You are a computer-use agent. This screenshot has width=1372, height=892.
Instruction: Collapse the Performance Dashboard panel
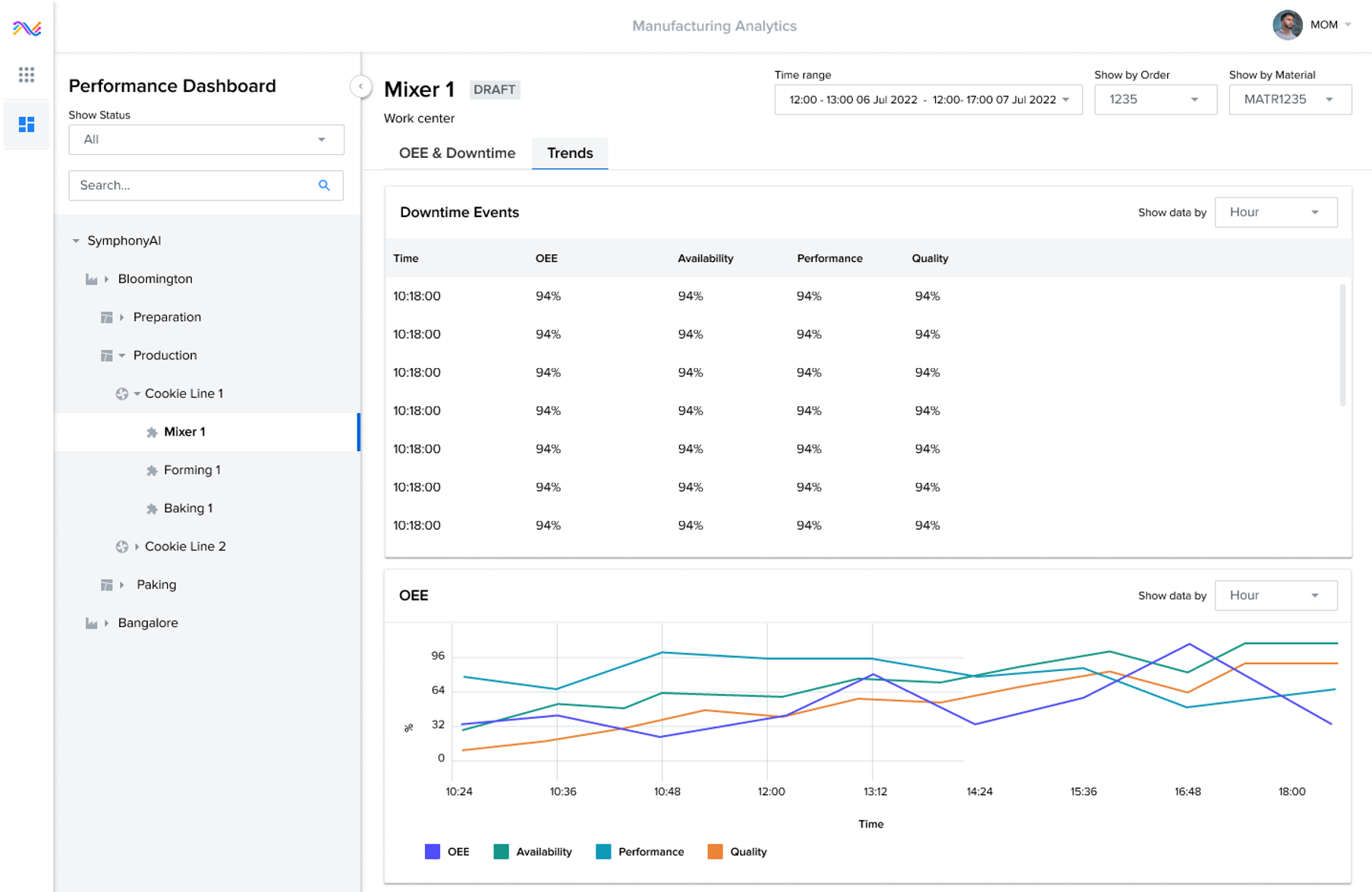coord(360,86)
